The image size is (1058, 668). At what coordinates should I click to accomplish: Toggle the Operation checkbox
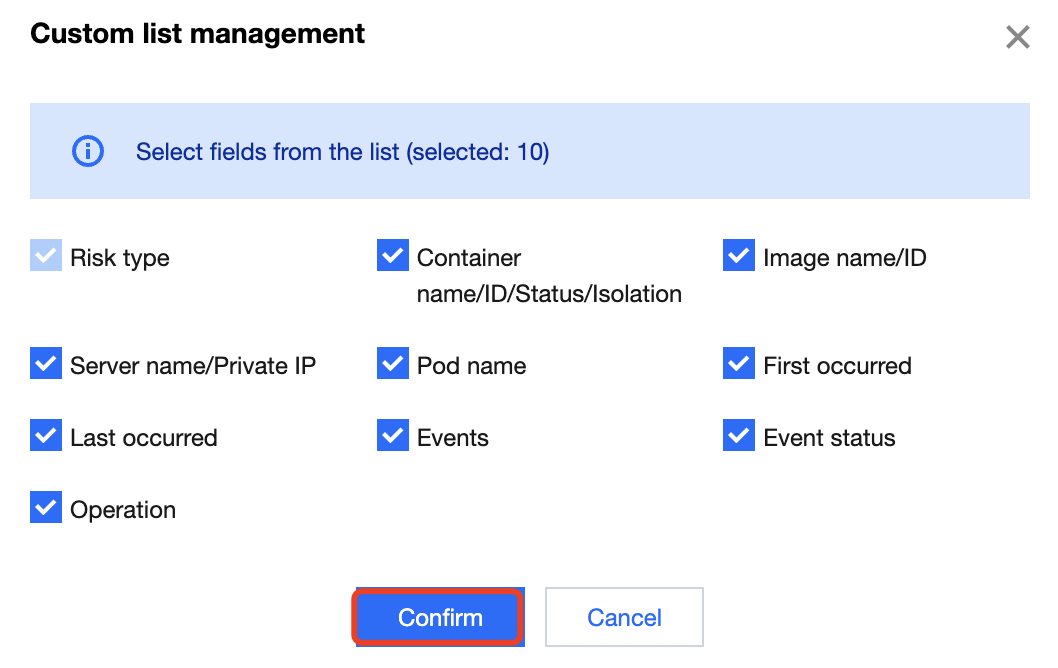(x=46, y=508)
